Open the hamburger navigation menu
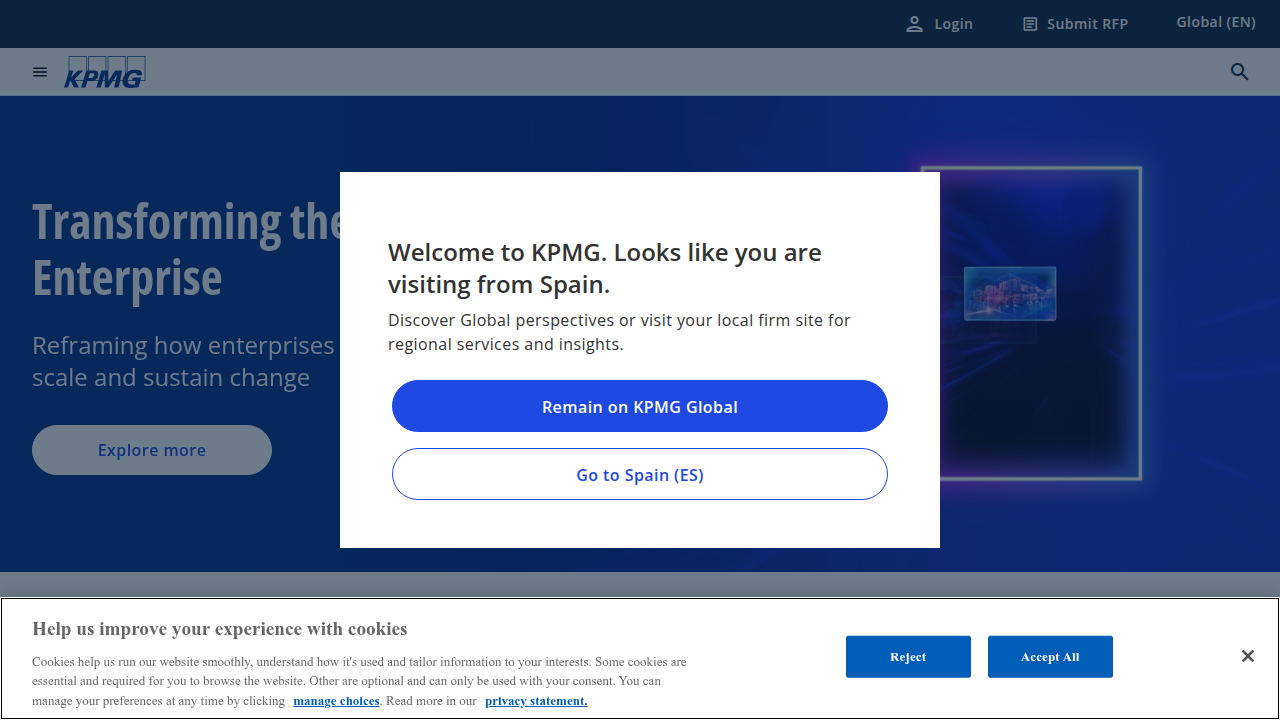Image resolution: width=1280 pixels, height=720 pixels. (x=40, y=72)
